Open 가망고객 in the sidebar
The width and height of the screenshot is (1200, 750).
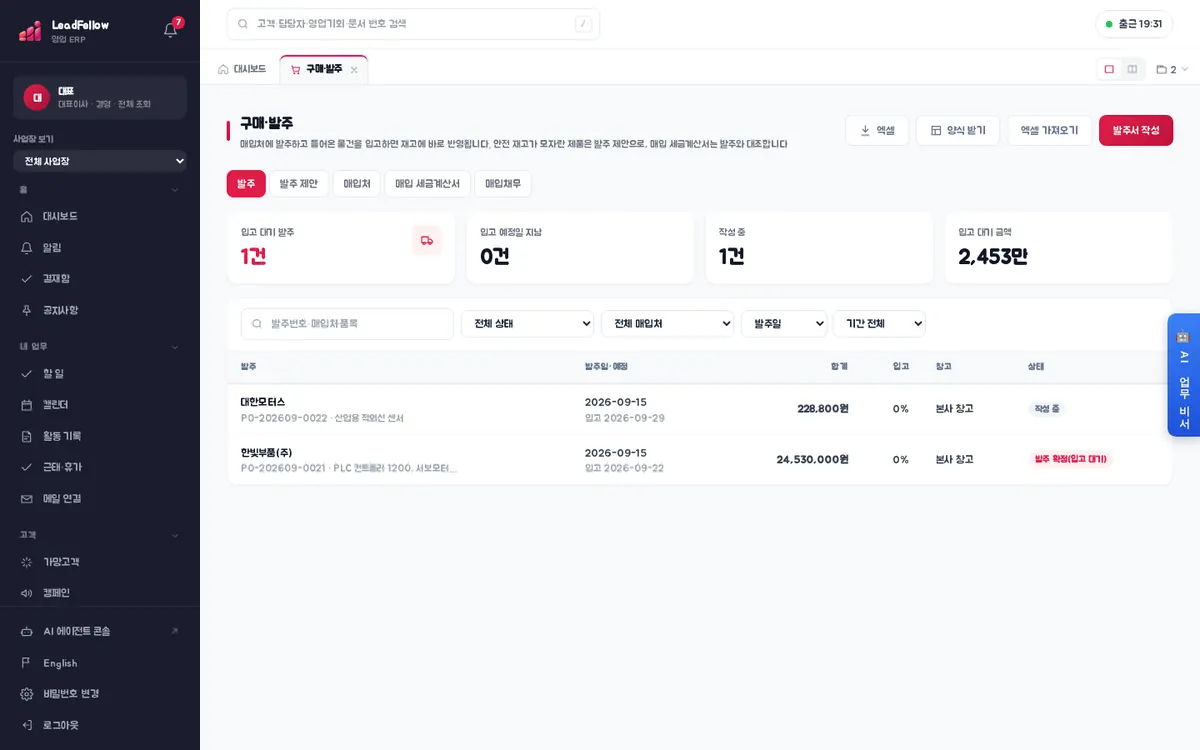pyautogui.click(x=100, y=562)
